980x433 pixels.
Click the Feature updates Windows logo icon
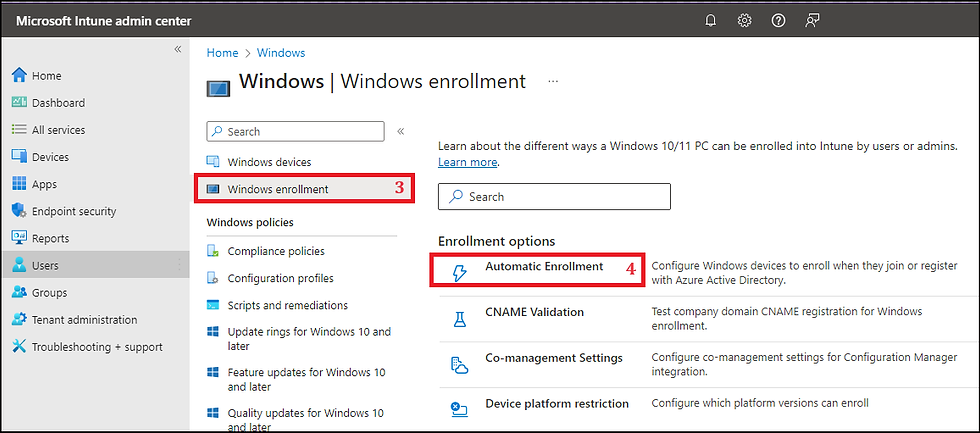pos(213,372)
